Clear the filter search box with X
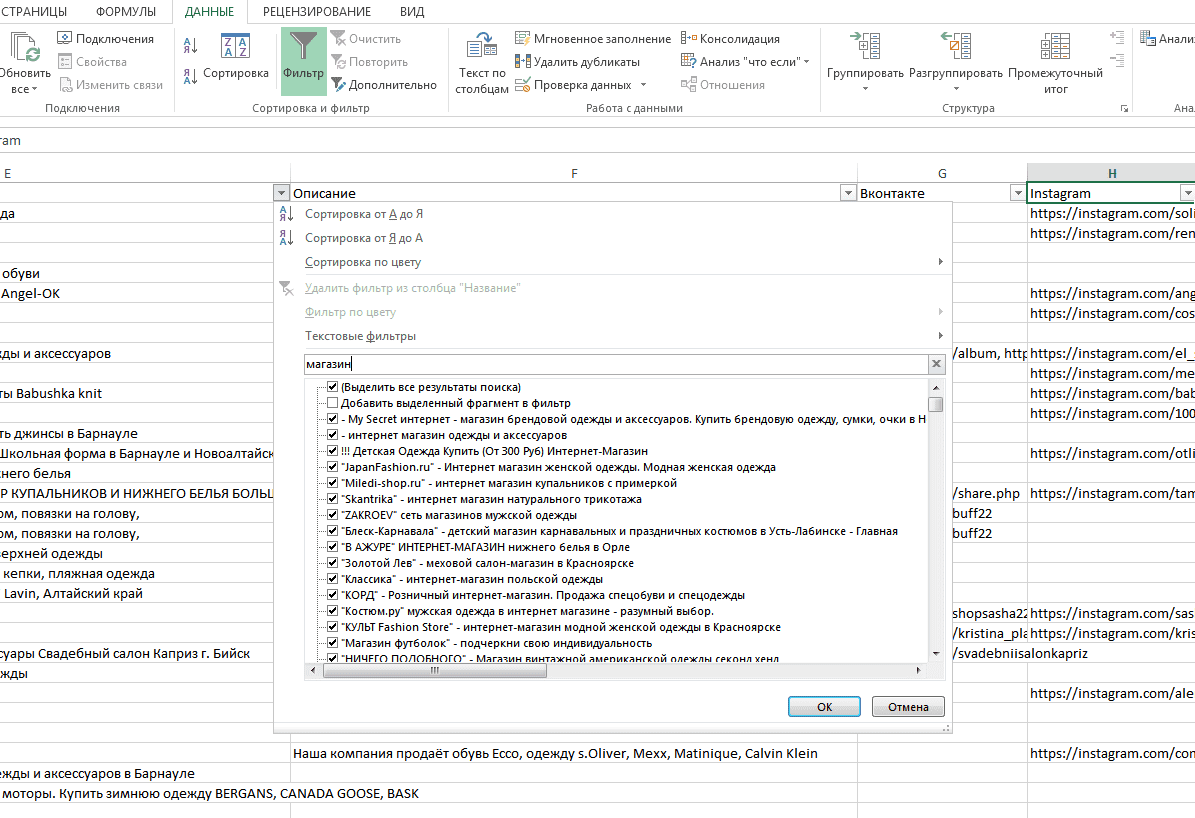Screen dimensions: 1195x818 [x=937, y=364]
